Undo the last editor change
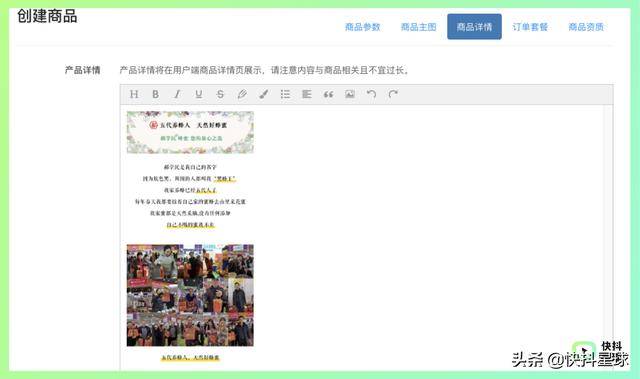640x379 pixels. pyautogui.click(x=371, y=94)
